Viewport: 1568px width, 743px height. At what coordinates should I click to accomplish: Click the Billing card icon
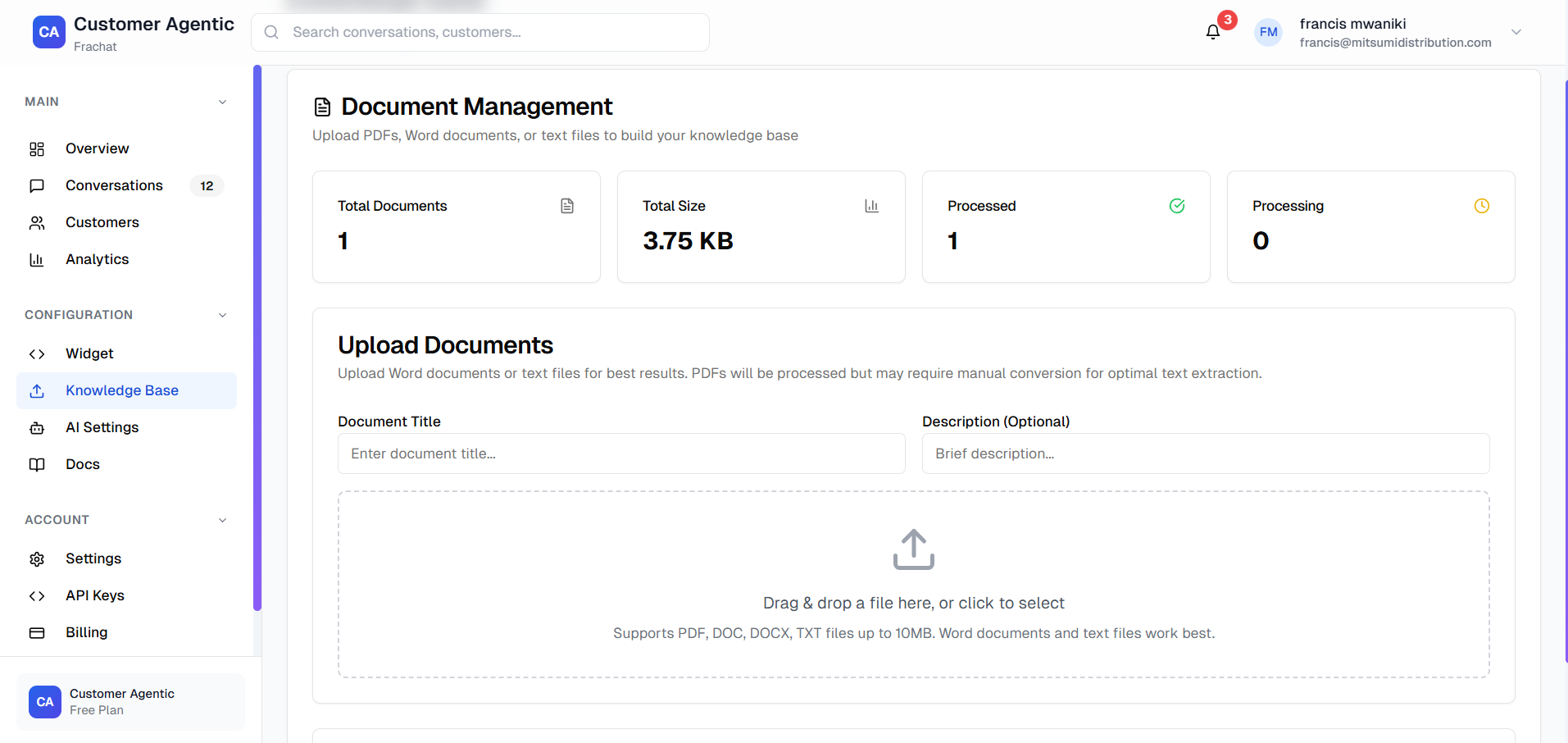click(x=37, y=632)
